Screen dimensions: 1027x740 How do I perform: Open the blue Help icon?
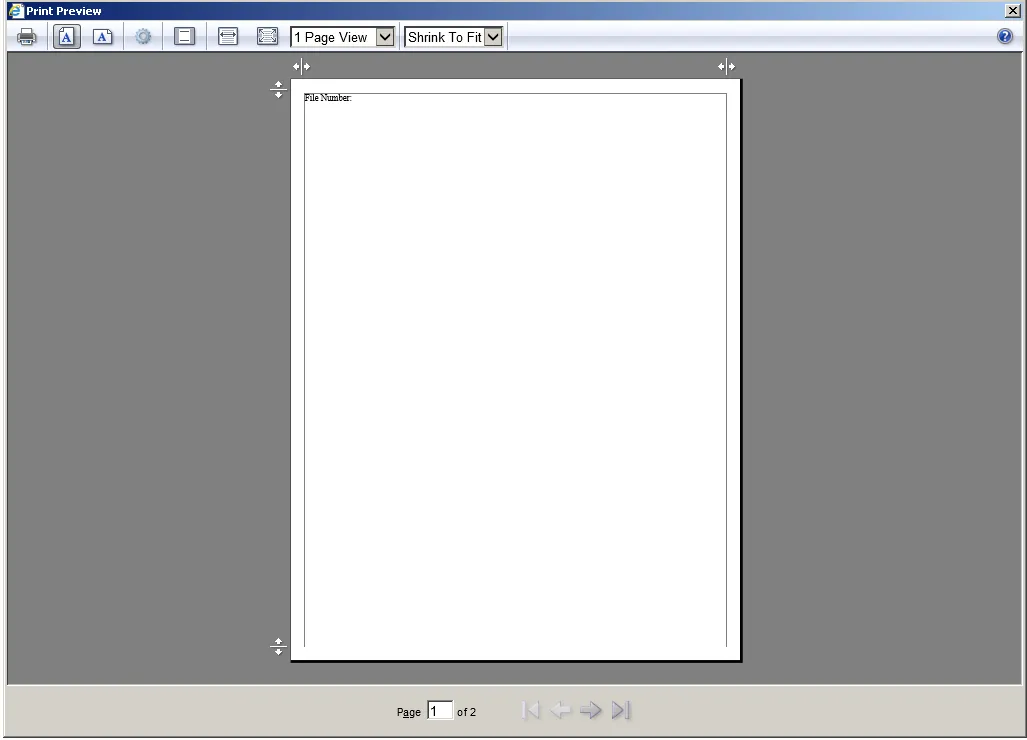(x=1005, y=36)
